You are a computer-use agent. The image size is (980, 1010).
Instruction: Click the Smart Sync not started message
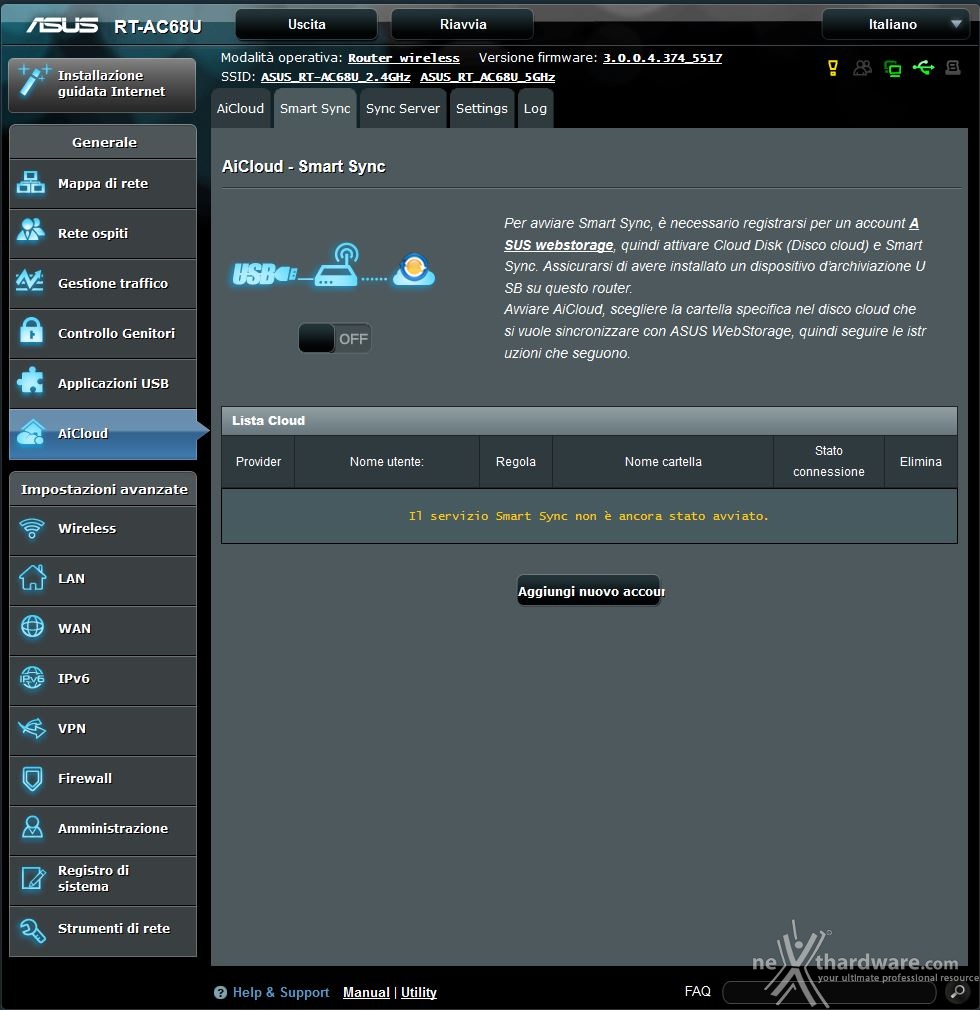click(589, 516)
